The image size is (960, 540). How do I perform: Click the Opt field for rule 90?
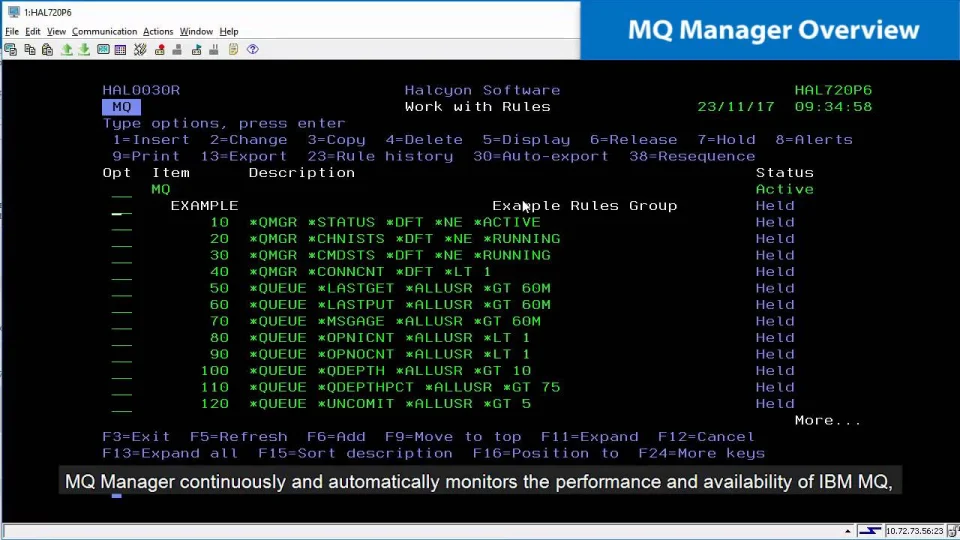coord(122,356)
